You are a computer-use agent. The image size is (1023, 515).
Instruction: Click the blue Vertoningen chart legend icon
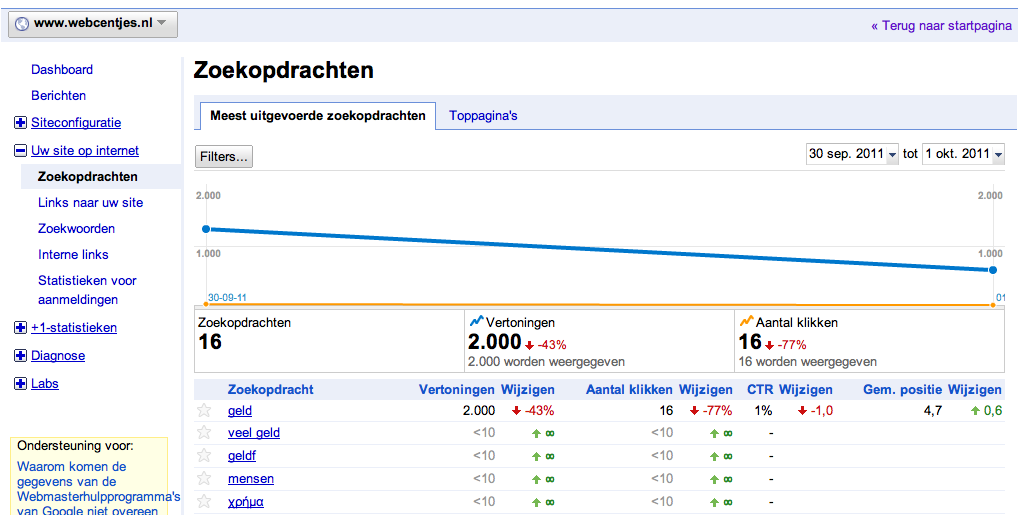(x=476, y=321)
